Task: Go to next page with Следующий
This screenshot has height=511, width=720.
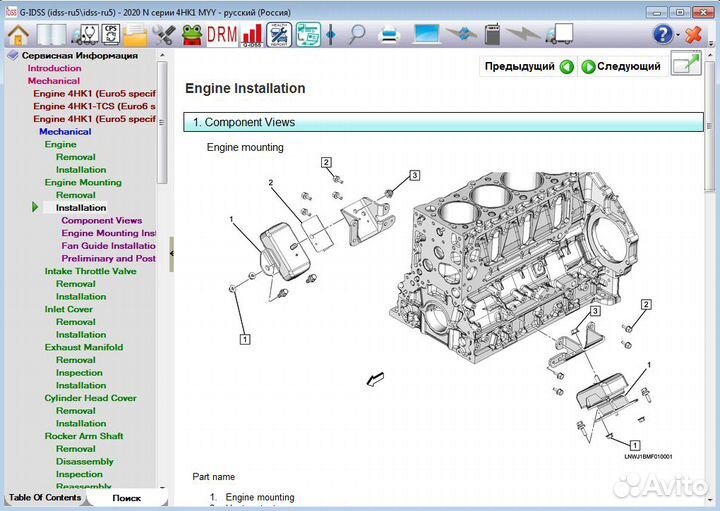Action: 621,67
